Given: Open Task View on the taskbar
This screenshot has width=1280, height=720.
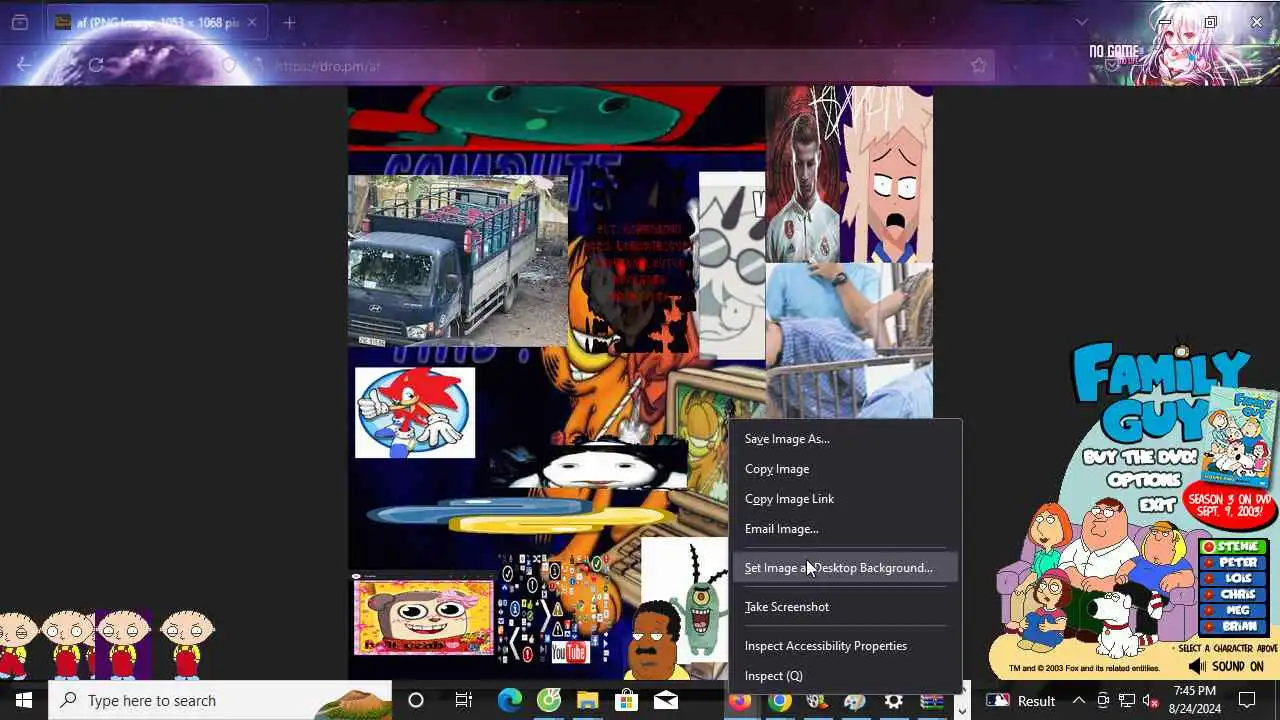Looking at the screenshot, I should tap(463, 700).
